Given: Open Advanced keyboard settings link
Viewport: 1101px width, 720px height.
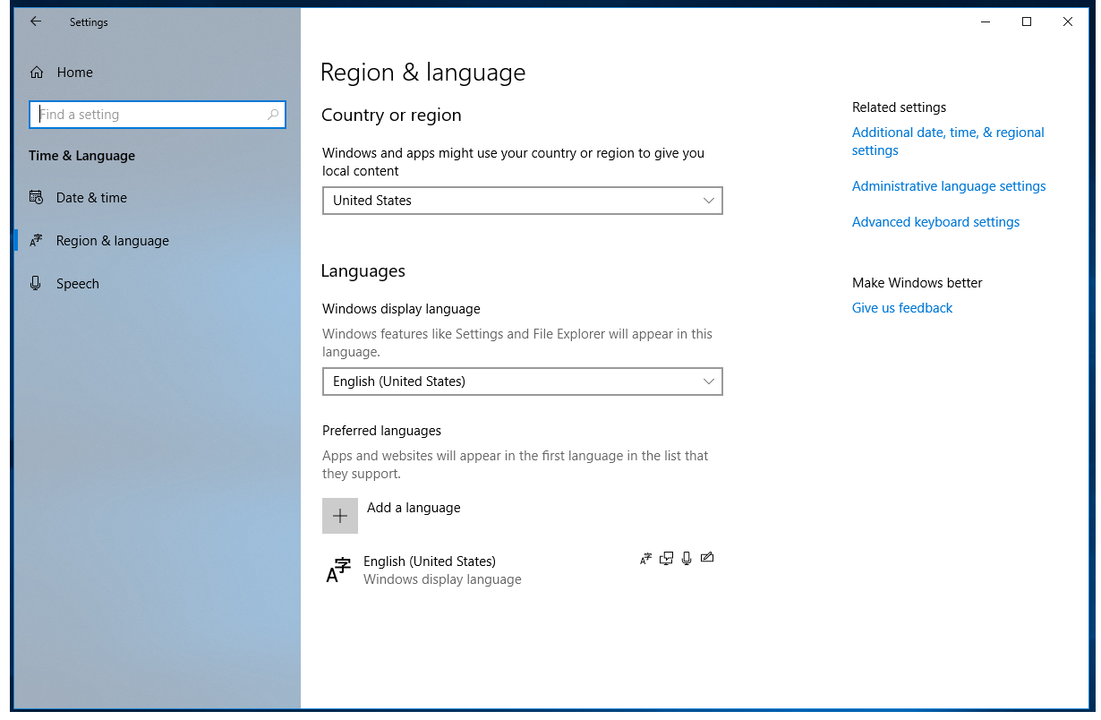Looking at the screenshot, I should [x=935, y=222].
